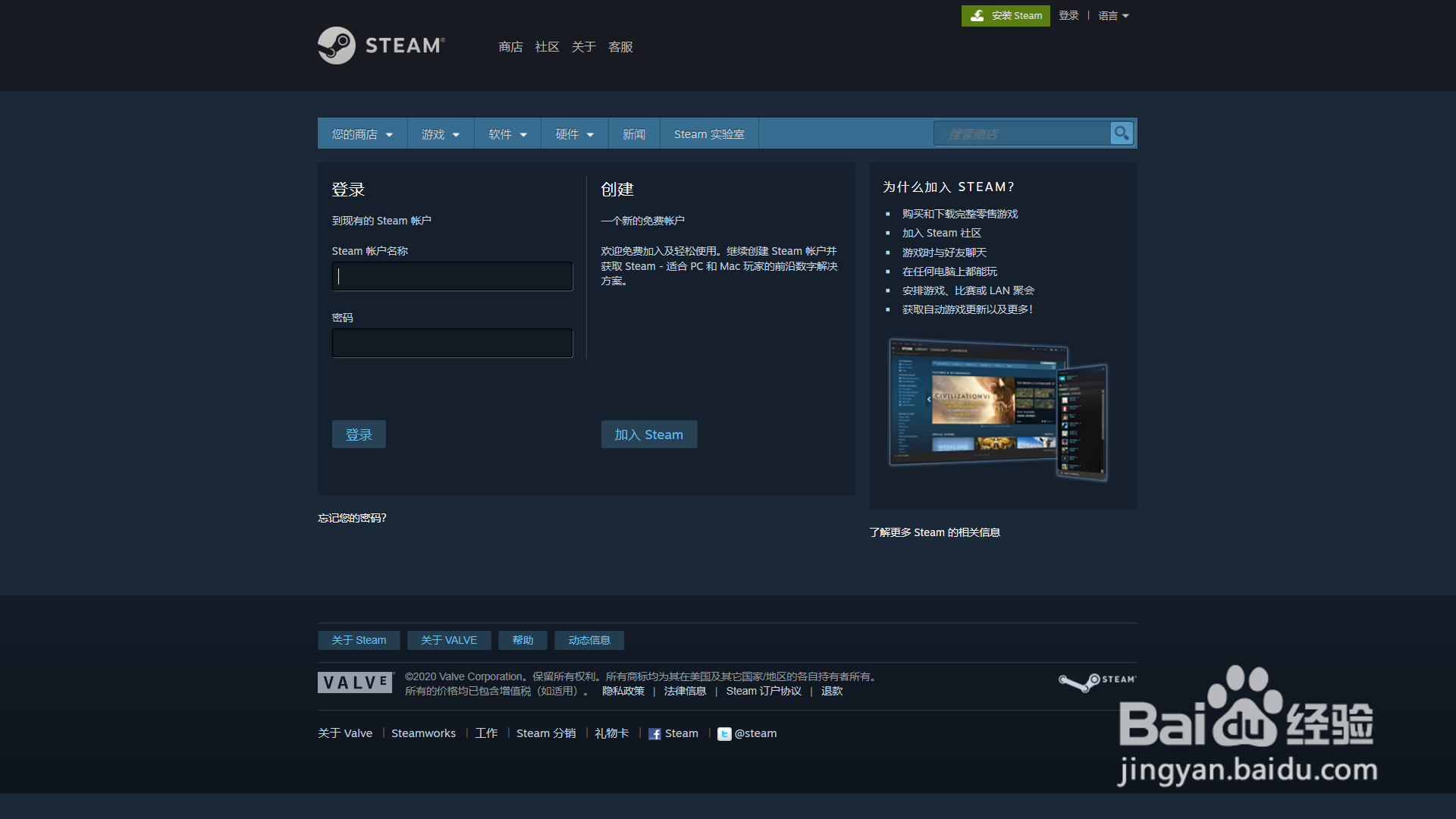The image size is (1456, 819).
Task: Click the 关于 Steam footer button
Action: click(359, 640)
